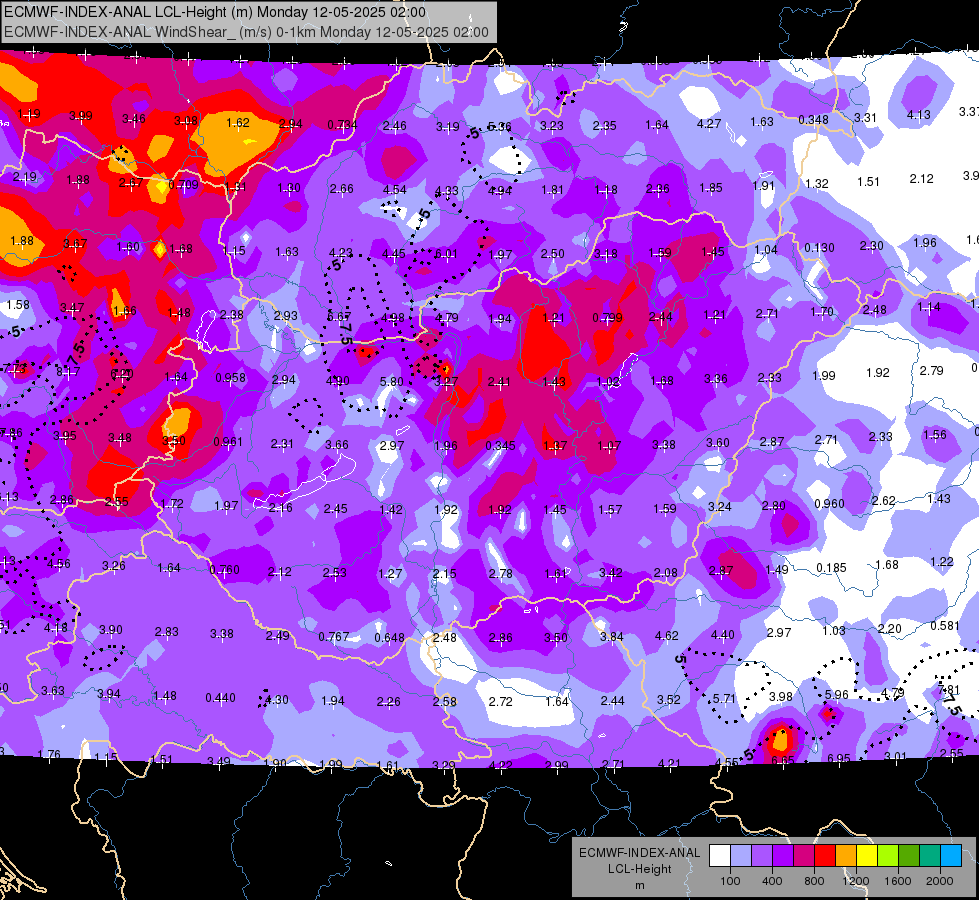The width and height of the screenshot is (979, 900).
Task: Click the wind shear value 5.96
Action: click(837, 695)
